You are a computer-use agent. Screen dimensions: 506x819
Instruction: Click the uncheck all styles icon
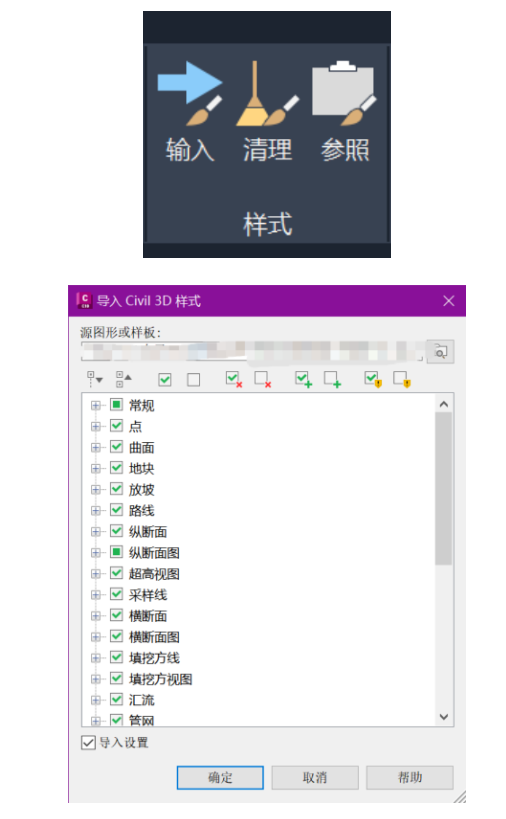193,379
